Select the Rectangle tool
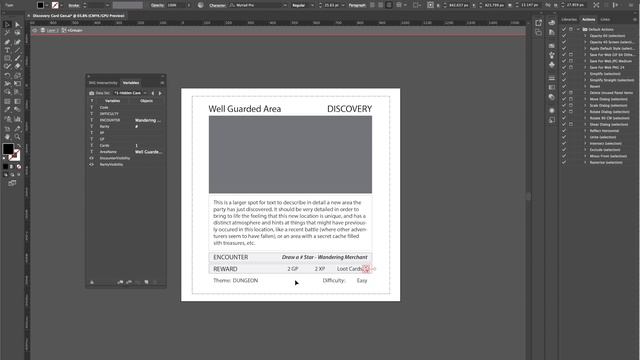The width and height of the screenshot is (640, 360). point(7,58)
